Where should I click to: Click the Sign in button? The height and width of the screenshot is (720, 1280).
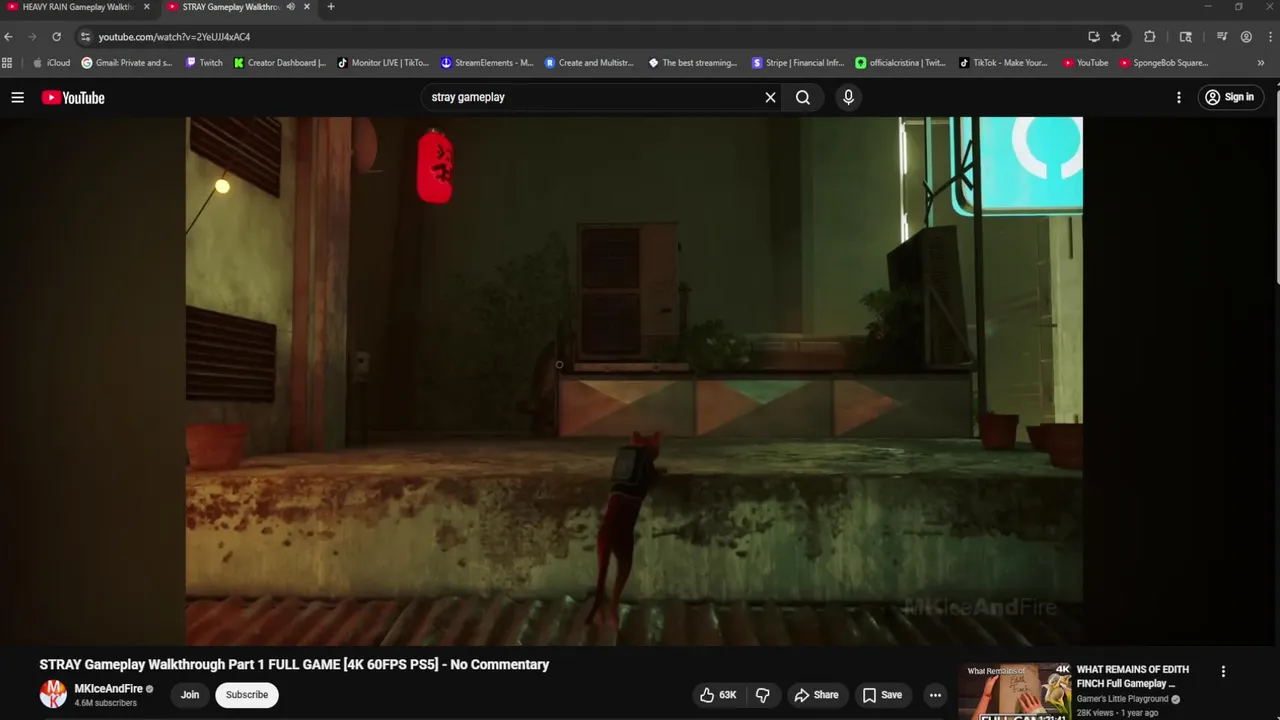click(1229, 97)
